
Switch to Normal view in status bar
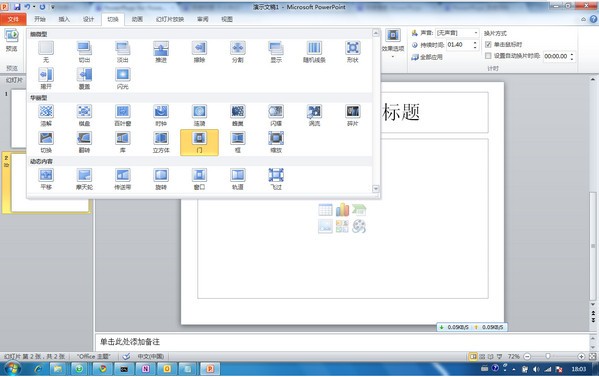473,356
